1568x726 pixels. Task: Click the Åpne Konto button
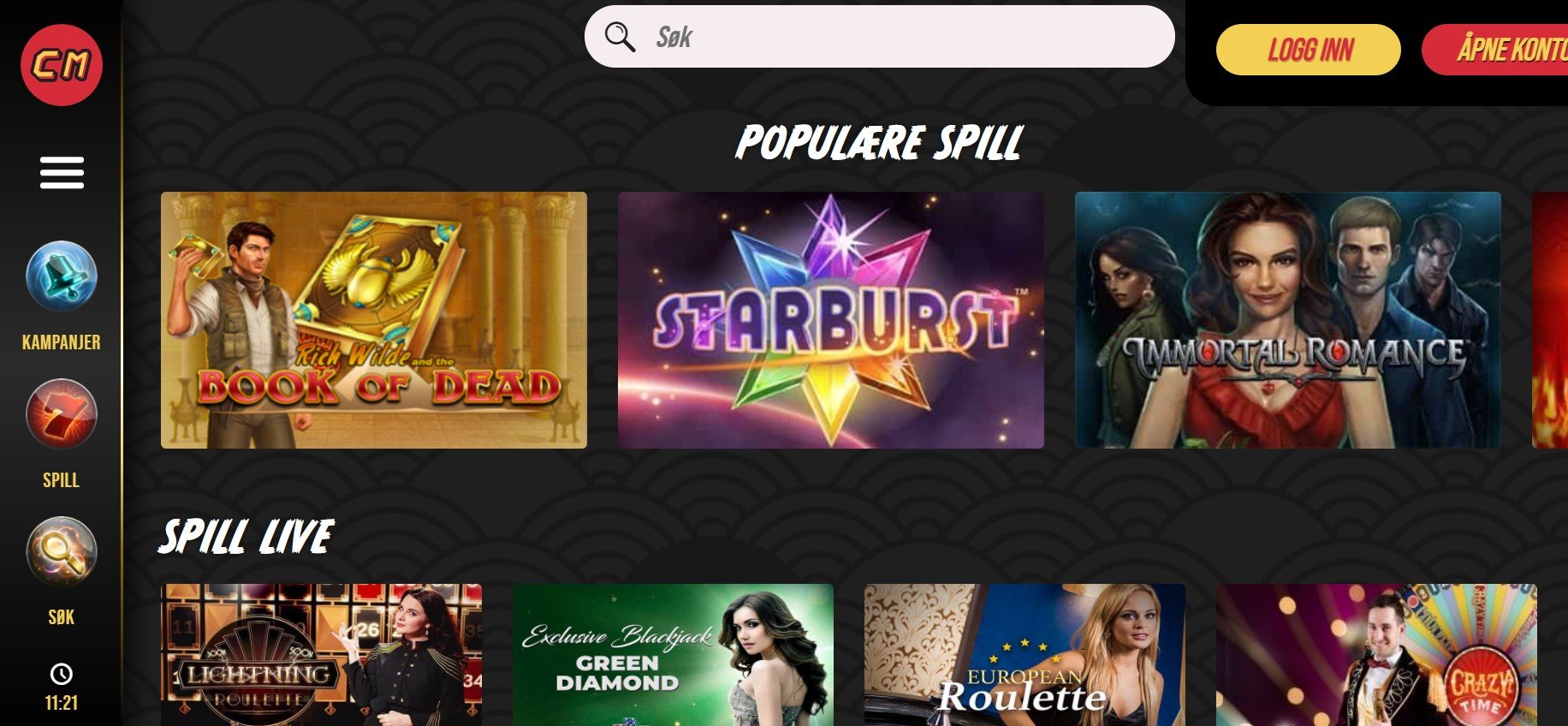click(x=1495, y=50)
